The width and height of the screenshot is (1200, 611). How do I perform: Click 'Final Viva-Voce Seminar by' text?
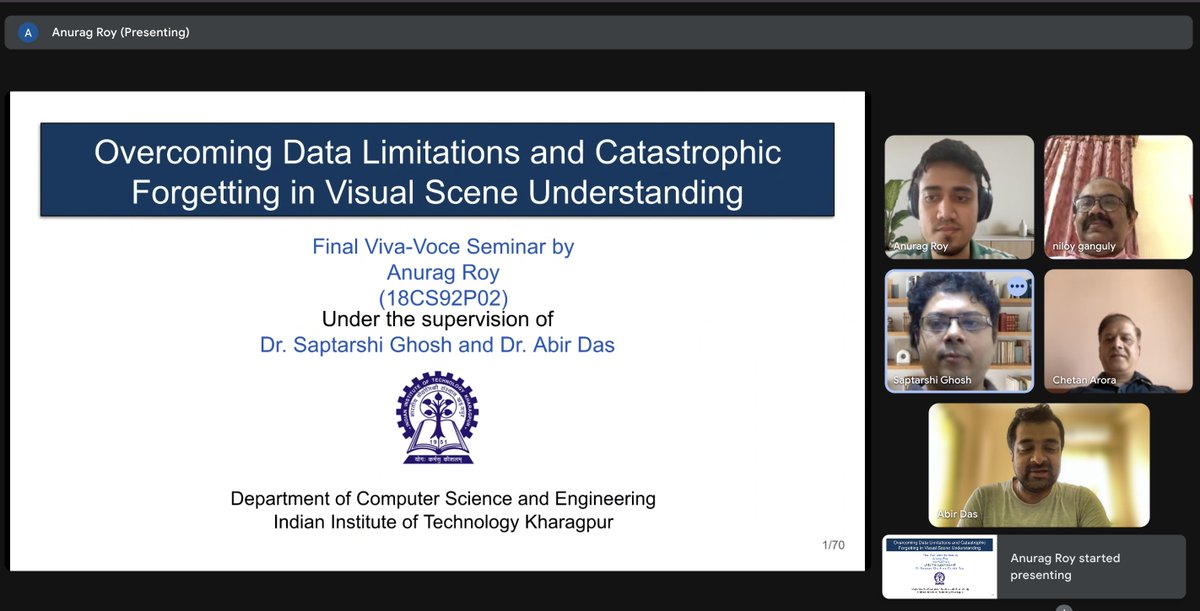tap(443, 246)
